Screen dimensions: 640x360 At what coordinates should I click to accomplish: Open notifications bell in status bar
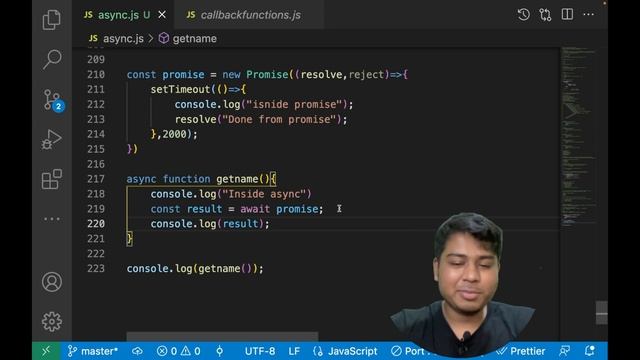[x=590, y=351]
